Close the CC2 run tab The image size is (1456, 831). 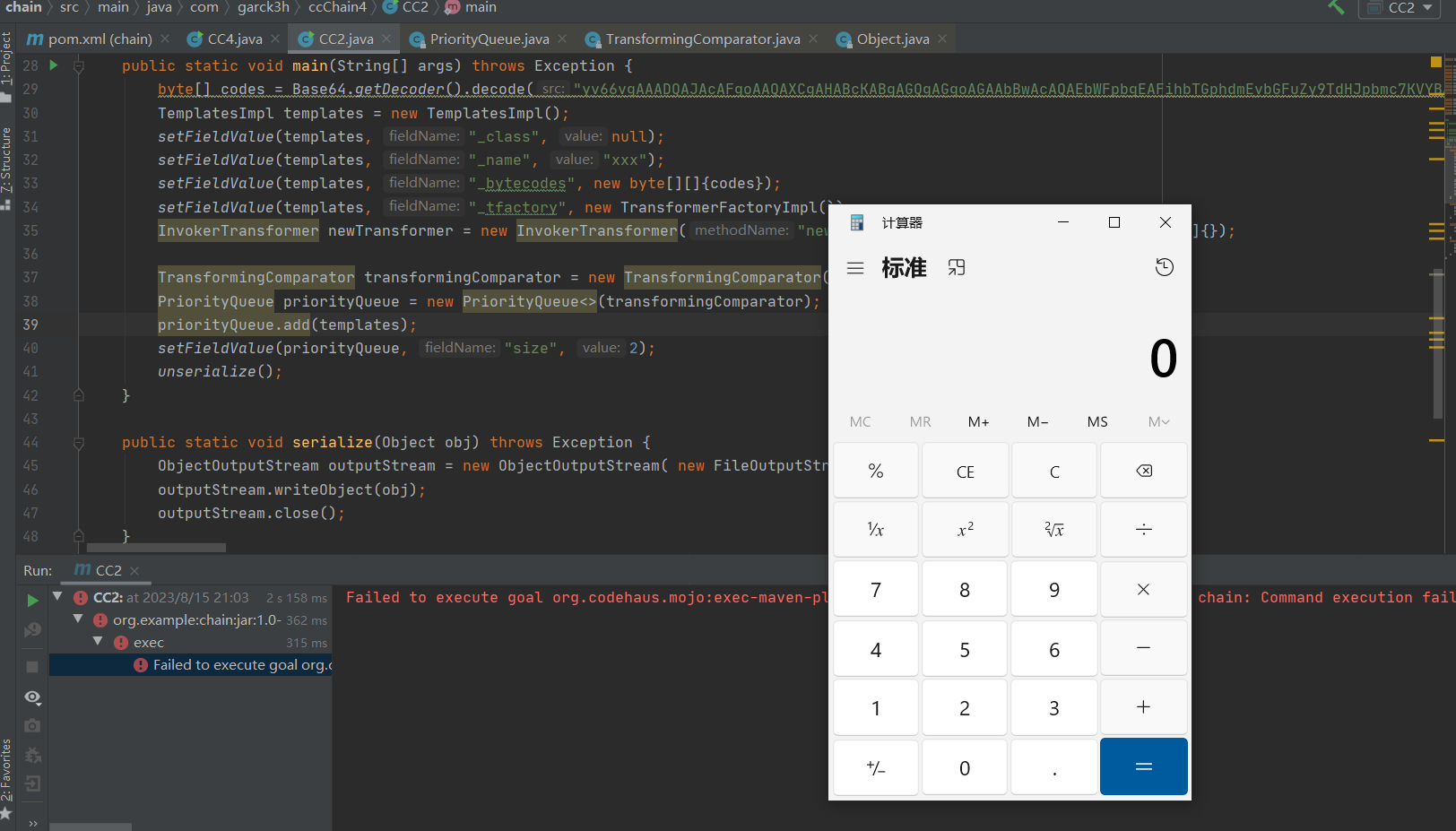[134, 571]
